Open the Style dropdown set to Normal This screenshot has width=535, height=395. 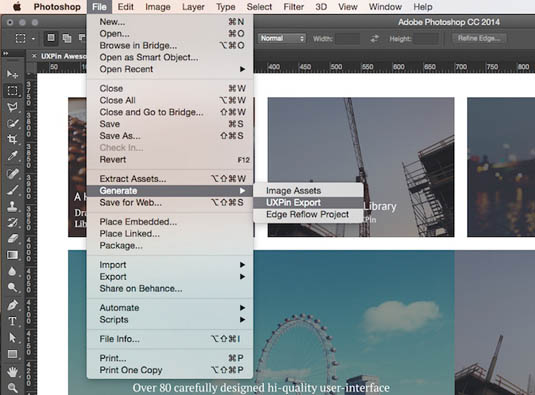pos(281,39)
